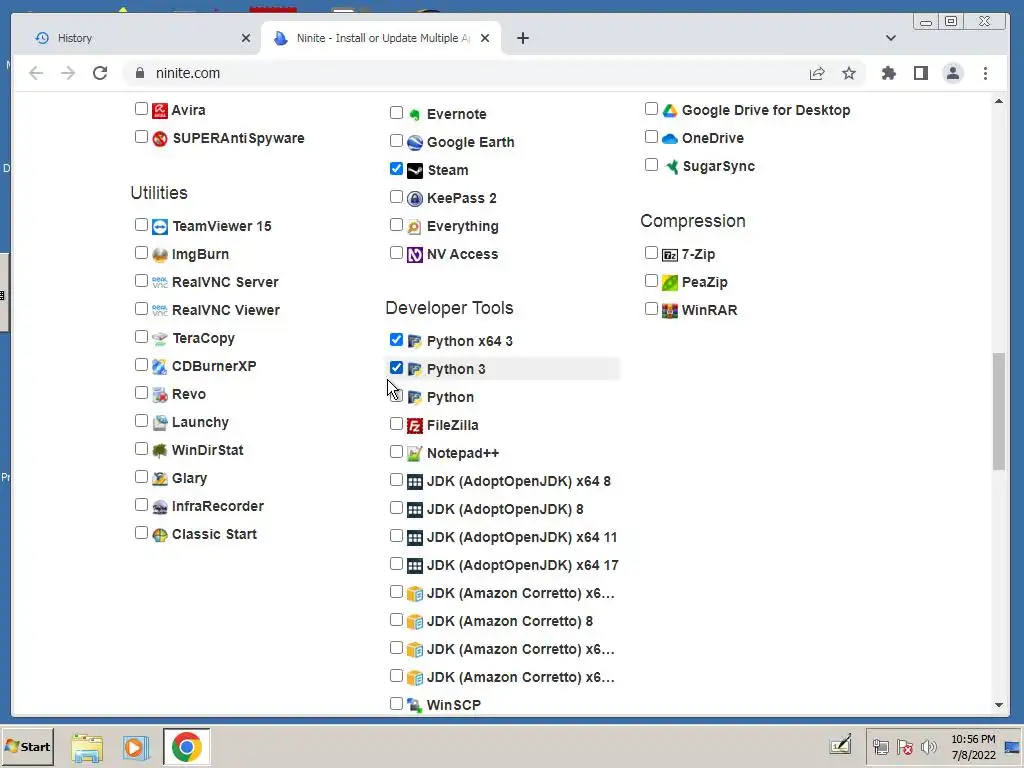Open the Chrome profile avatar button

pos(953,73)
